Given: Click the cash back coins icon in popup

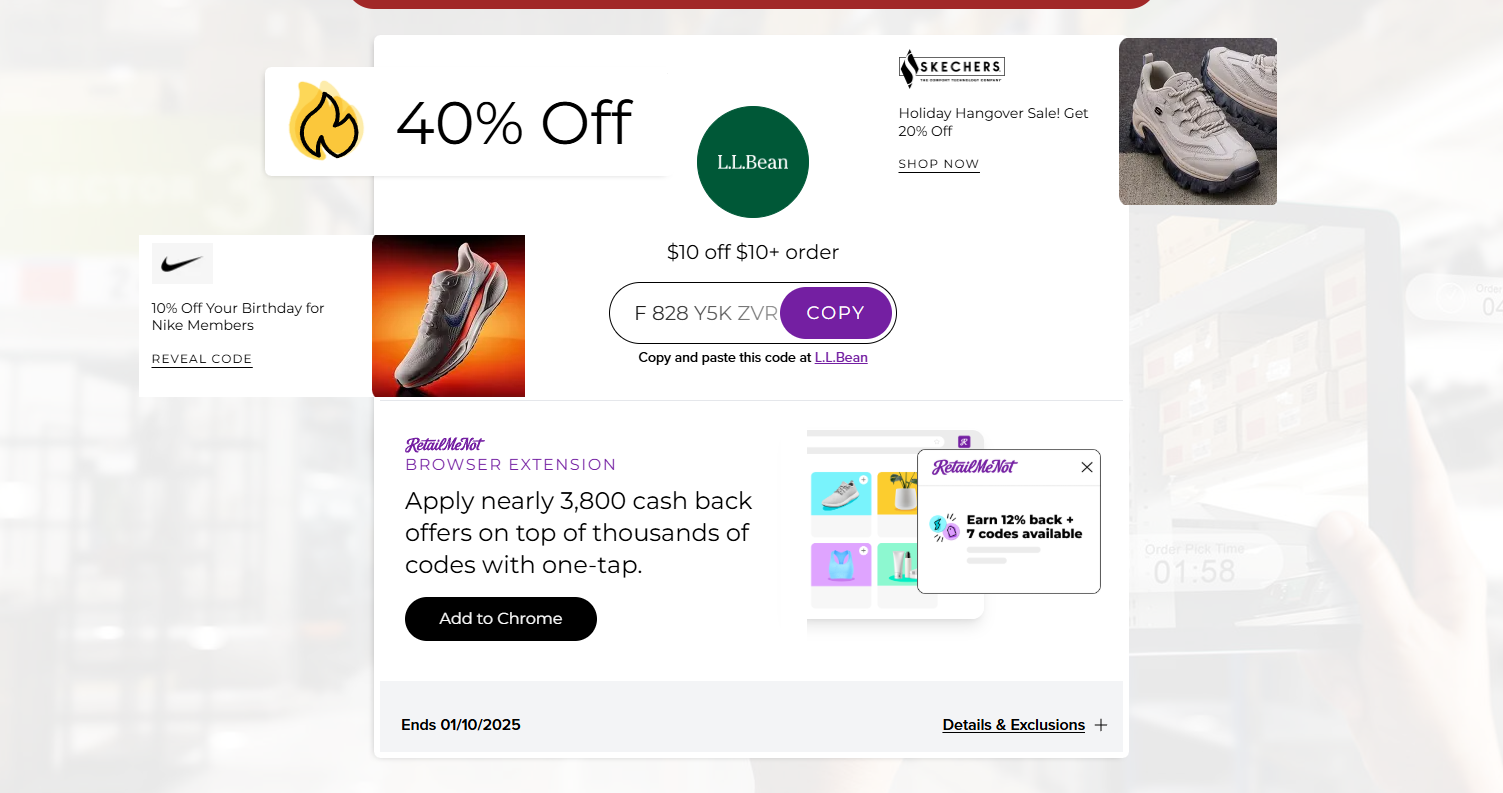Looking at the screenshot, I should point(944,527).
